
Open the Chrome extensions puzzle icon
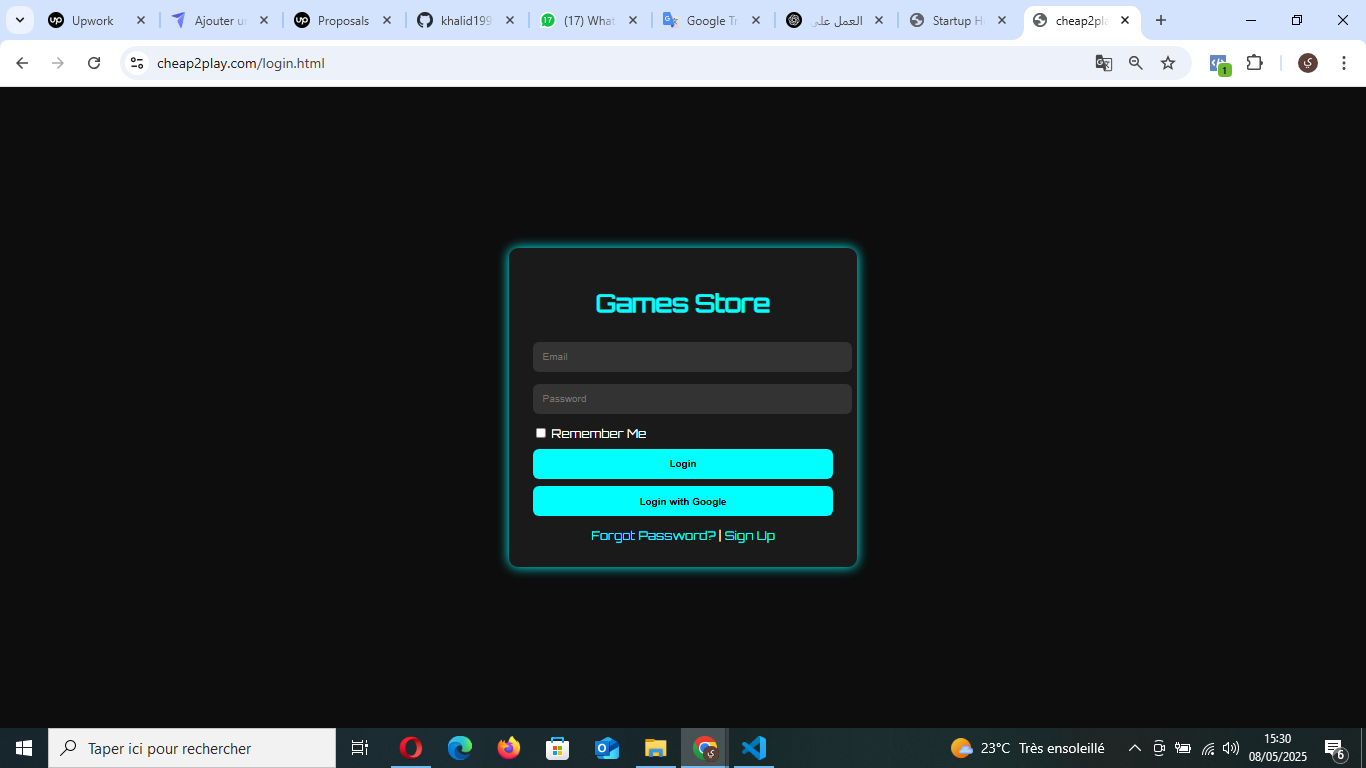point(1255,63)
